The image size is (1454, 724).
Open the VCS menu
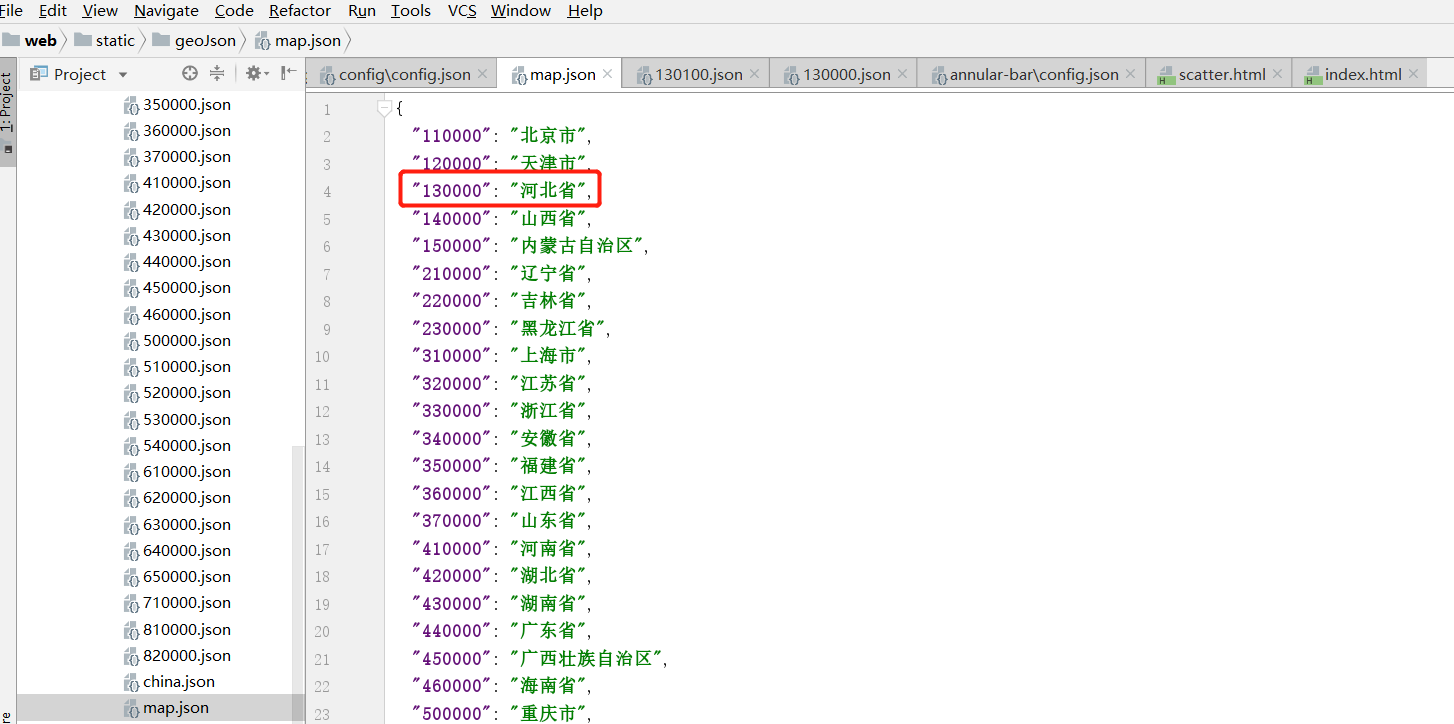click(x=462, y=11)
